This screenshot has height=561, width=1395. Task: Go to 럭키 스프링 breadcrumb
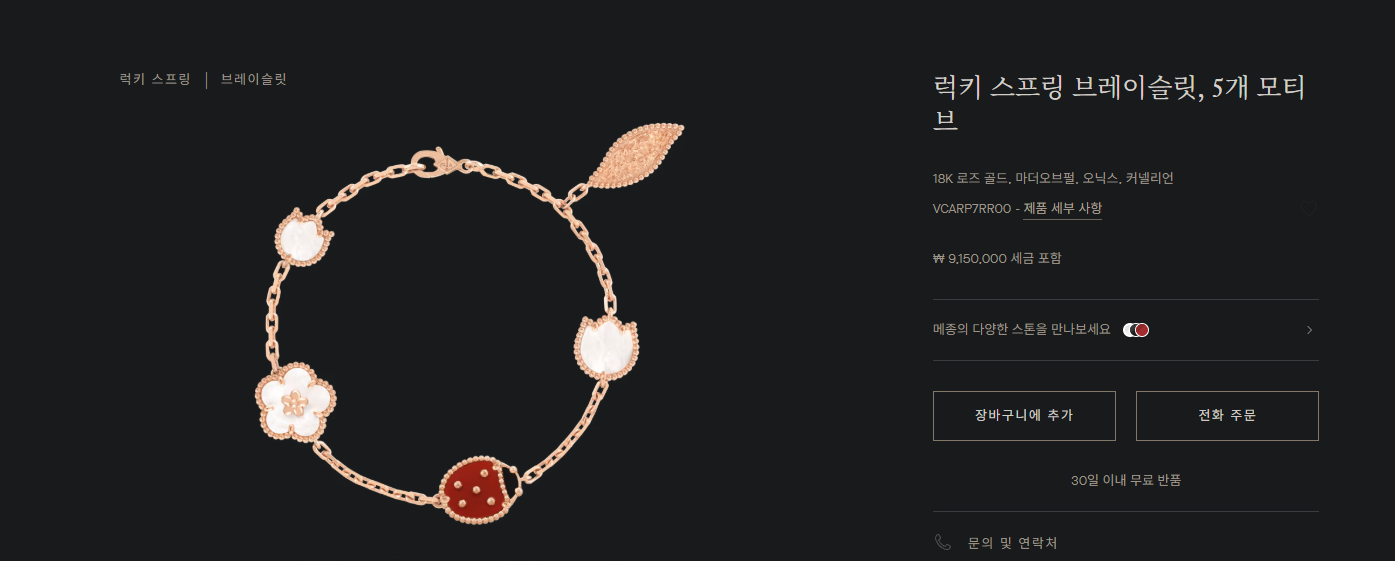pos(154,79)
